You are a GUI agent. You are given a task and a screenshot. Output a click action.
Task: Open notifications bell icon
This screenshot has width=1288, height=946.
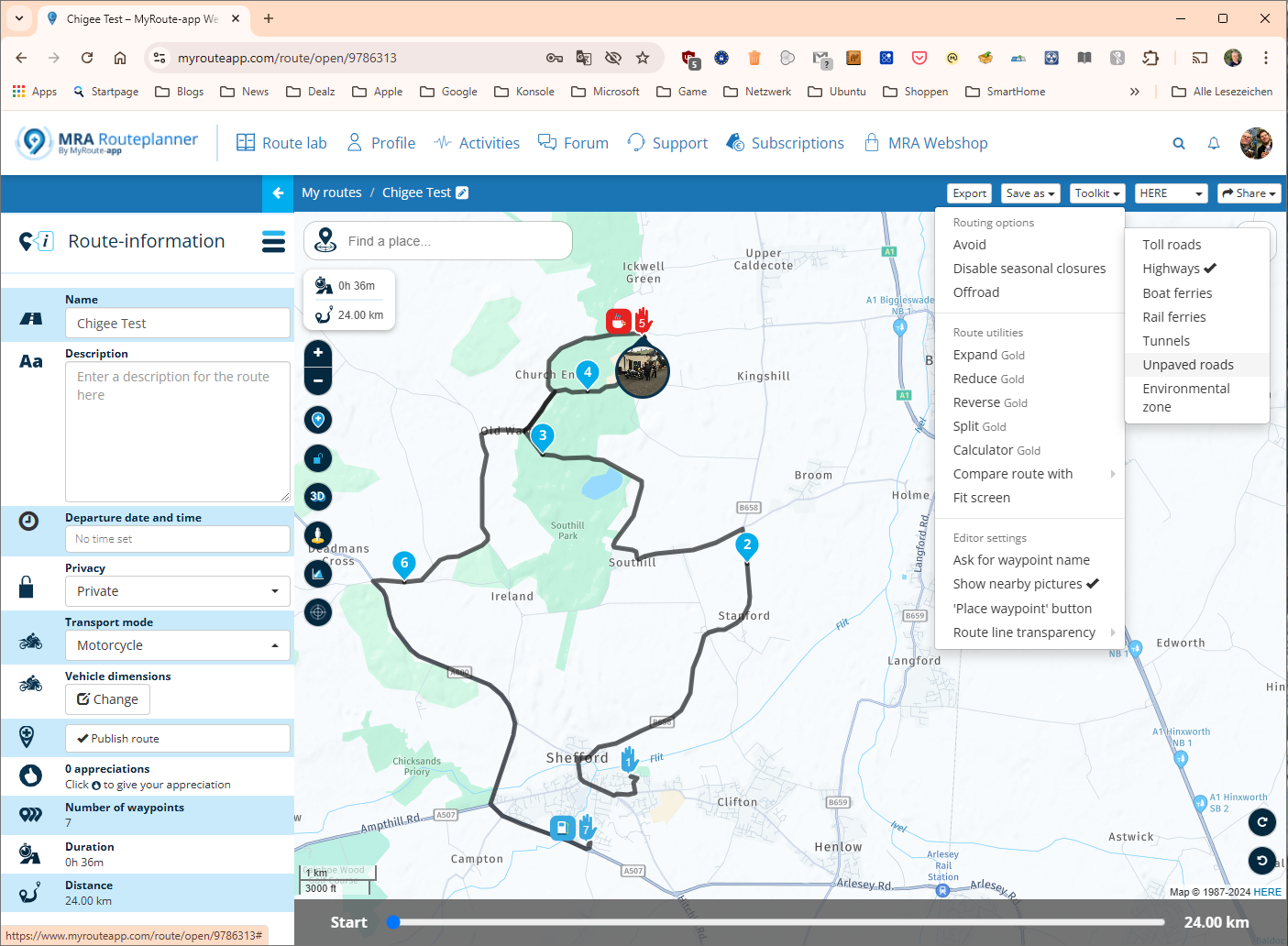(1214, 143)
